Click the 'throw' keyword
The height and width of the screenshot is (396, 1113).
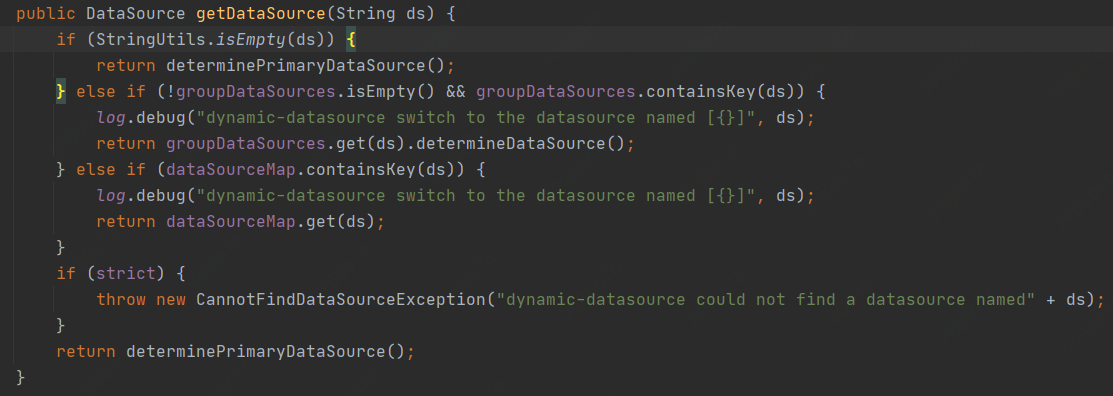121,298
